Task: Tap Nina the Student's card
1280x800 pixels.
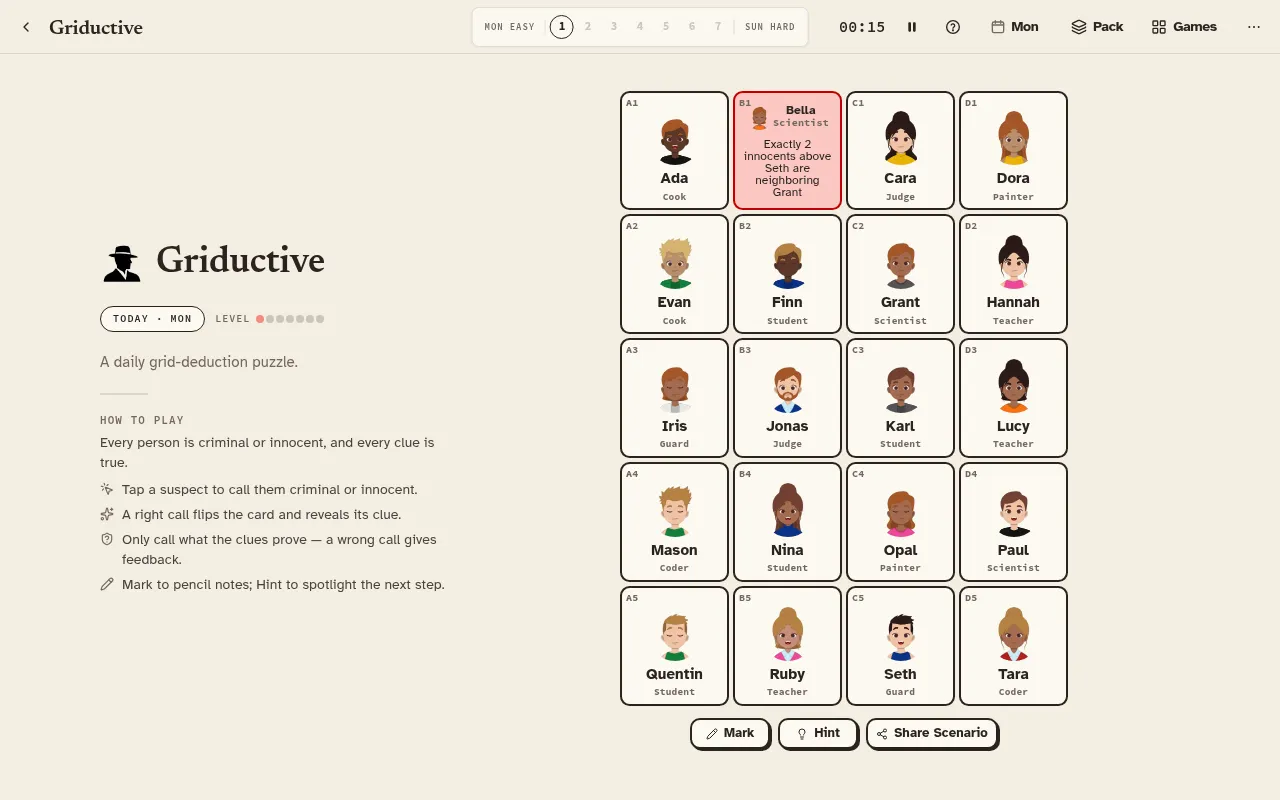Action: click(787, 522)
